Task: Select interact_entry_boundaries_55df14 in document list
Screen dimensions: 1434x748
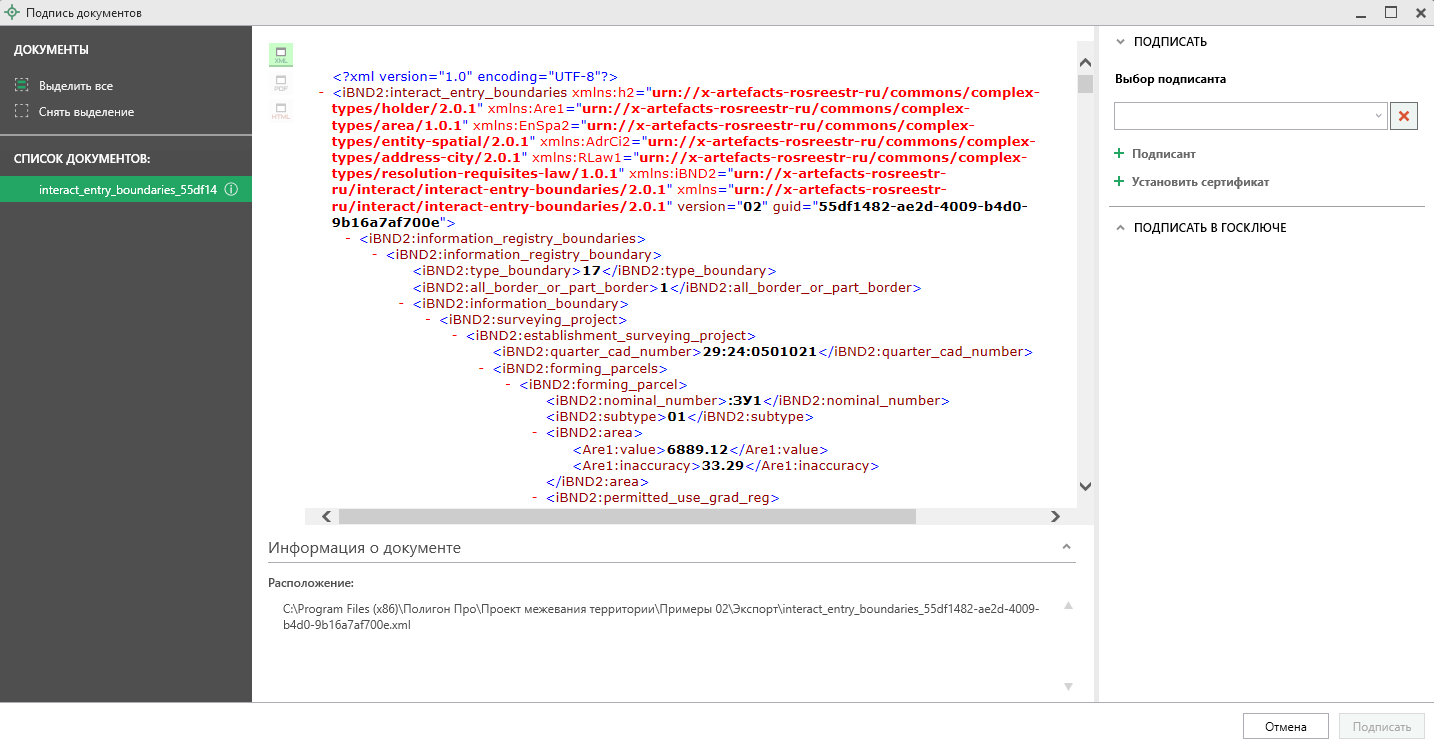Action: click(x=127, y=189)
